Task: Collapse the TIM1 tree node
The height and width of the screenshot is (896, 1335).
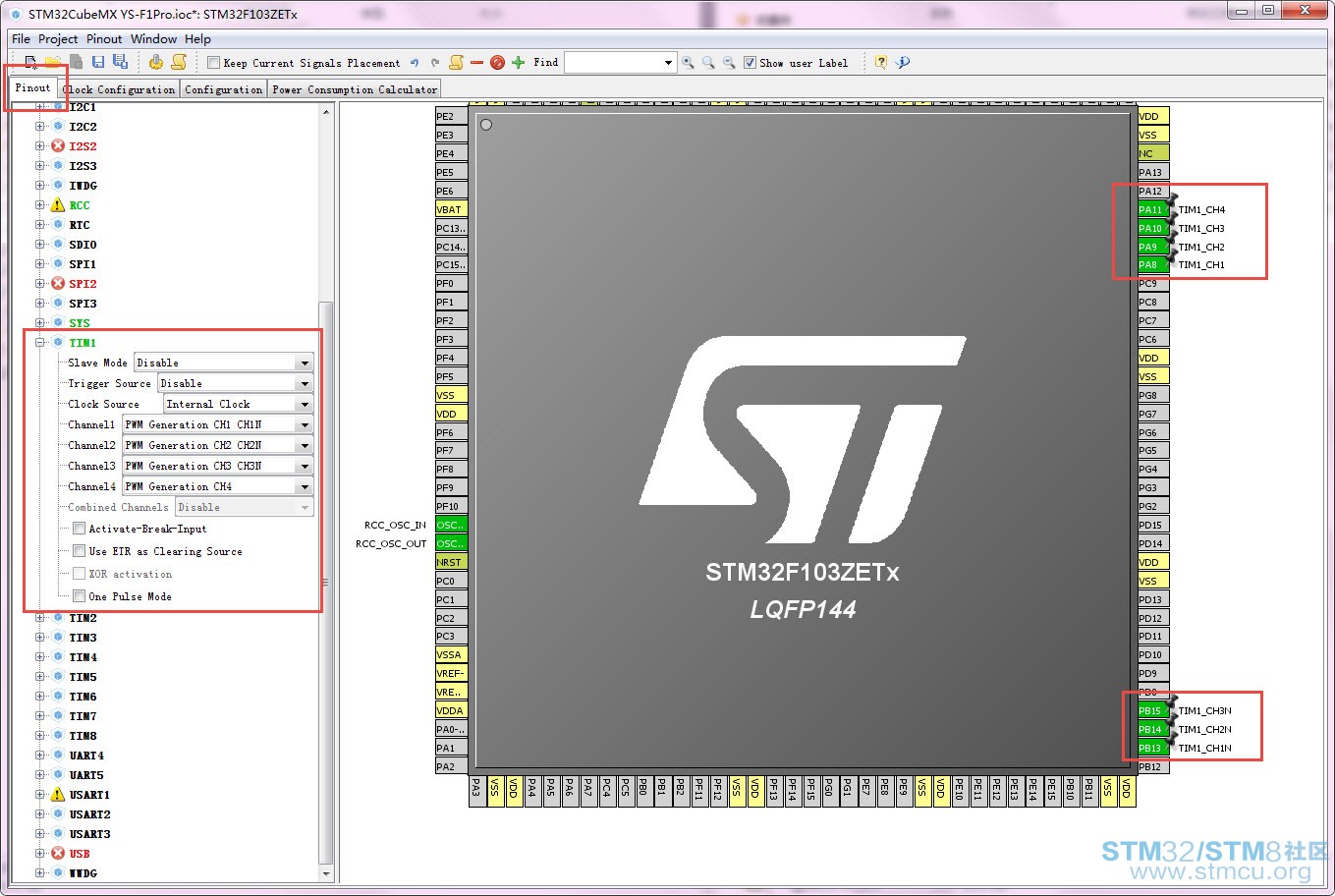Action: coord(40,342)
